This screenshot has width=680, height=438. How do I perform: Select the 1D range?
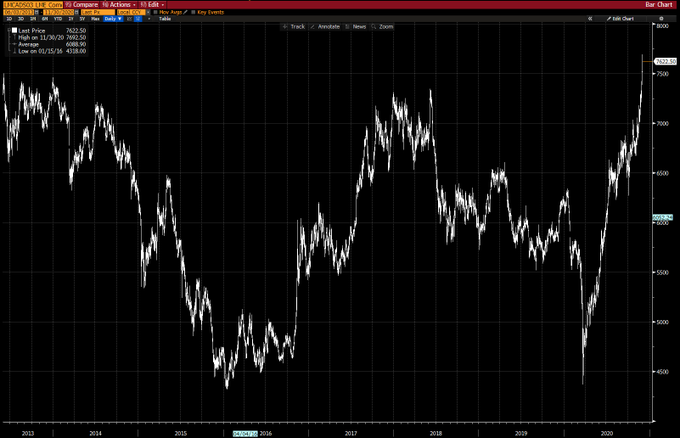(9, 19)
